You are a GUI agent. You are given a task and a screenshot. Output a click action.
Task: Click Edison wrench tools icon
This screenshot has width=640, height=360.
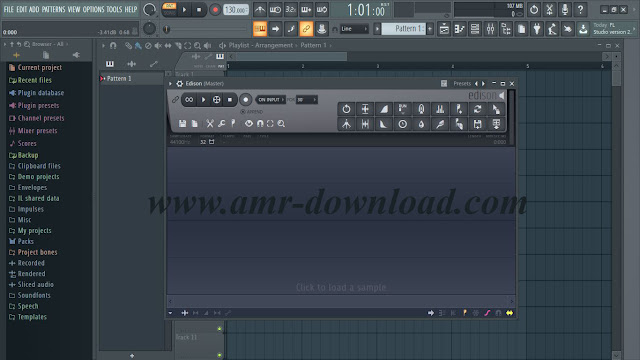pyautogui.click(x=221, y=123)
